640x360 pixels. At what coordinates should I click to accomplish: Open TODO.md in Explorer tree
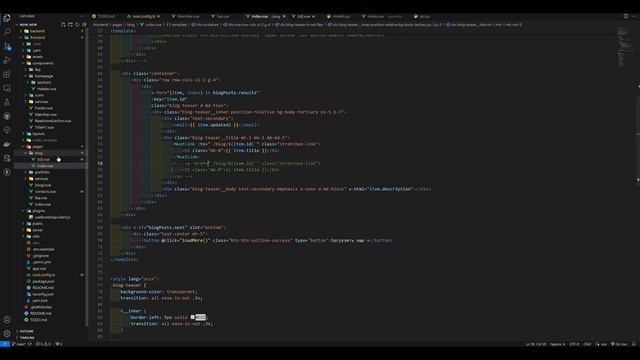pos(38,320)
